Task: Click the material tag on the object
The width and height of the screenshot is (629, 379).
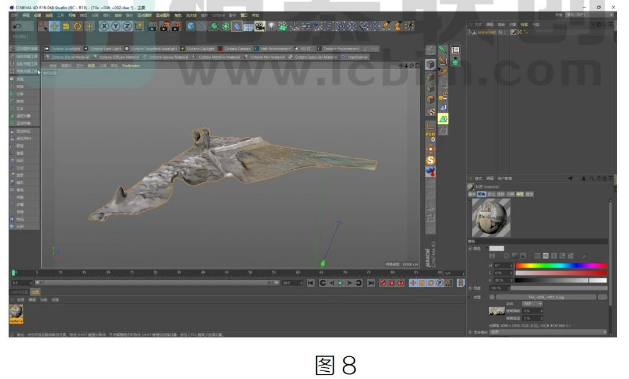Action: (513, 32)
